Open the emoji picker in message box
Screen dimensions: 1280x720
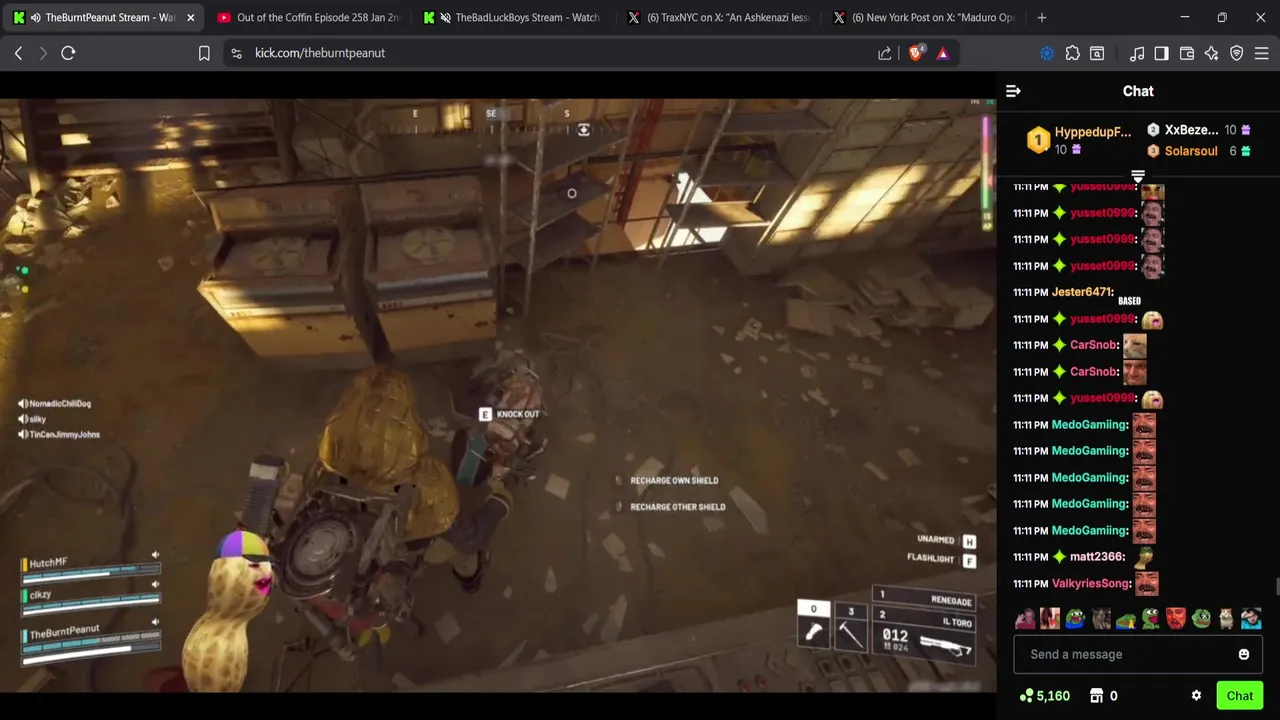coord(1244,654)
